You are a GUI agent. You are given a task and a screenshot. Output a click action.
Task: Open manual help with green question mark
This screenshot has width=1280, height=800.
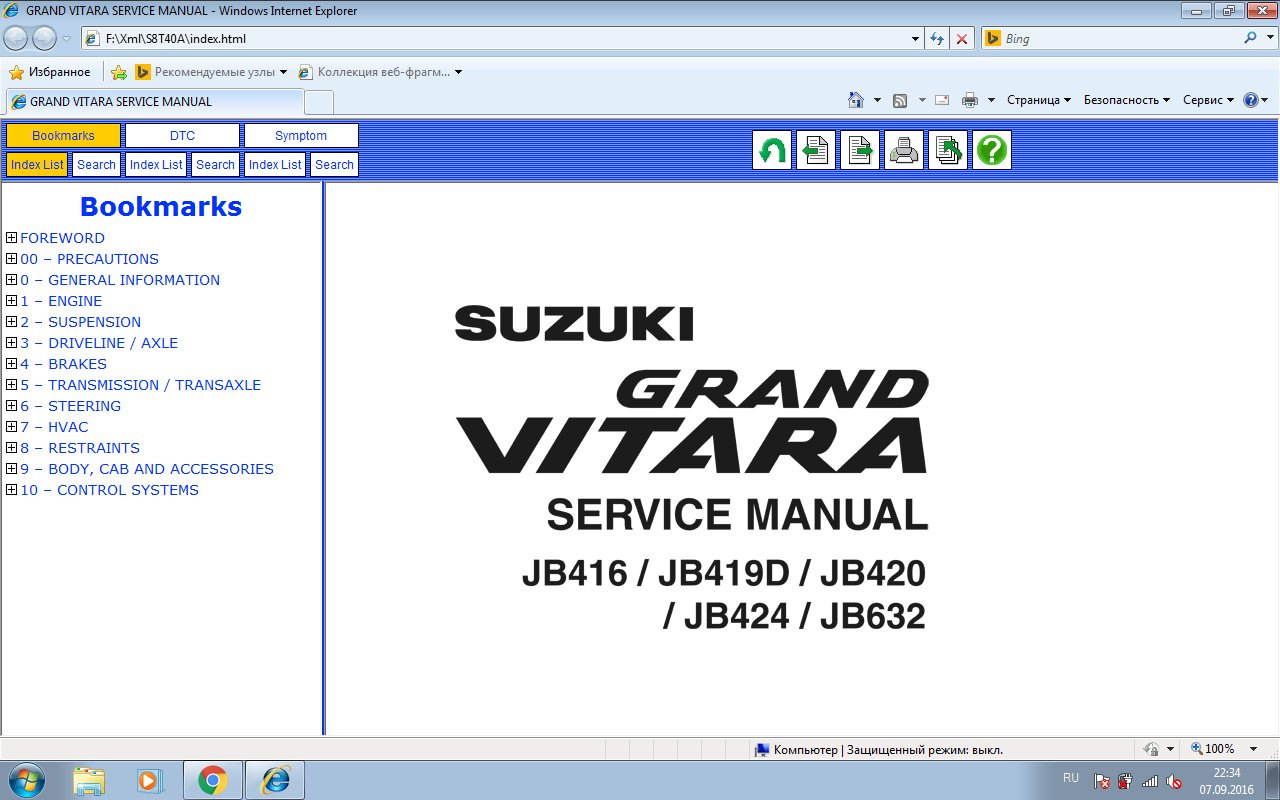pyautogui.click(x=991, y=150)
